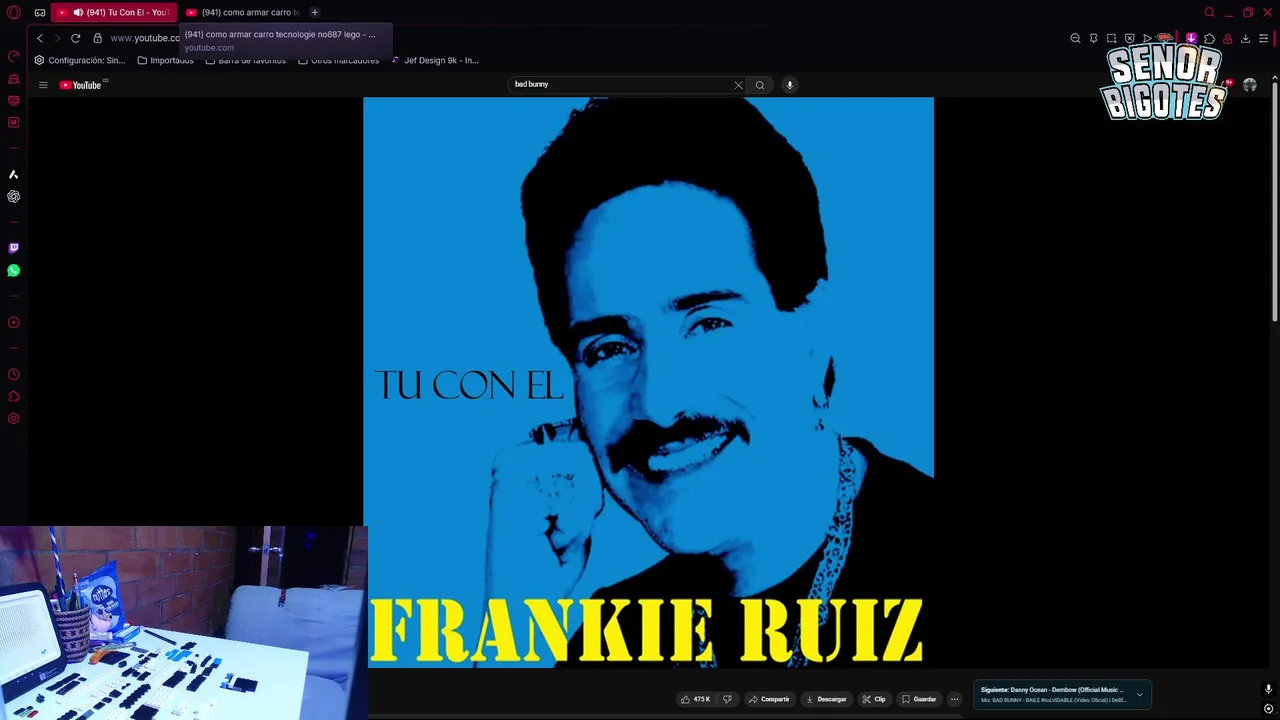The image size is (1280, 720).
Task: Open the zoom-out magnifier in toolbar
Action: point(1075,38)
